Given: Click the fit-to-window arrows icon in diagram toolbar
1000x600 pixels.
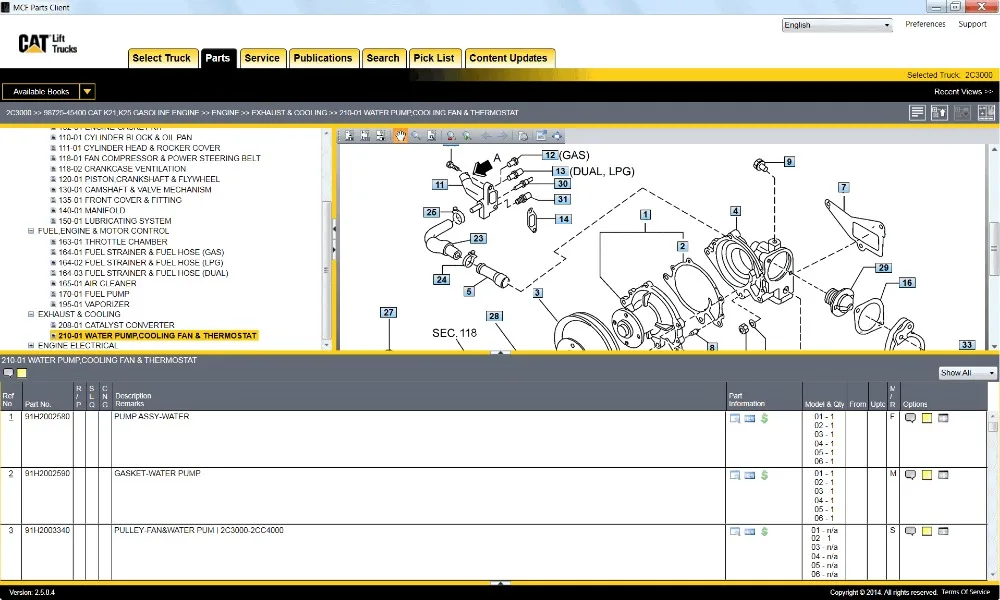Looking at the screenshot, I should click(x=557, y=136).
